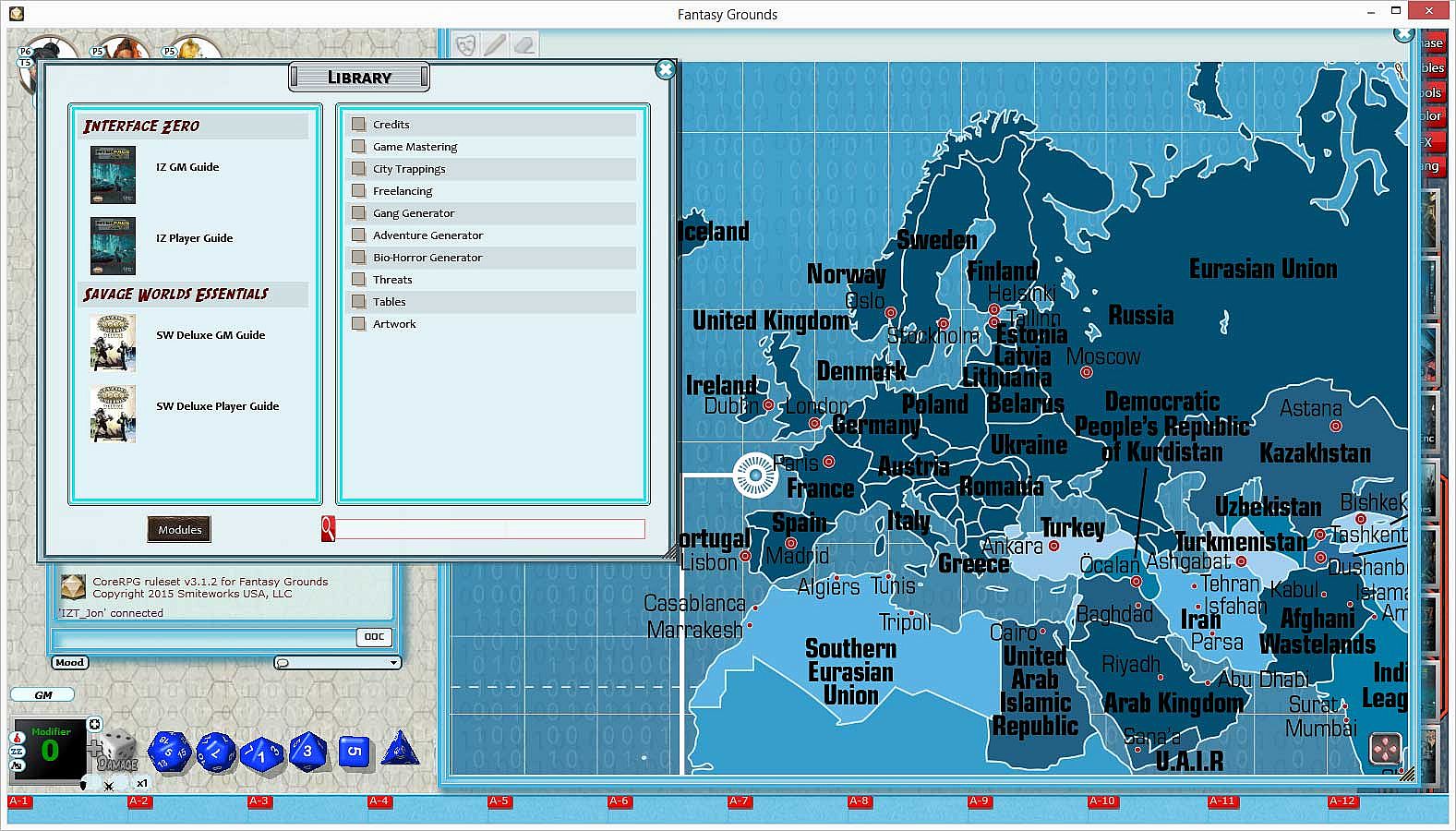The width and height of the screenshot is (1456, 831).
Task: Open the SW Deluxe Player Guide module
Action: pos(113,414)
